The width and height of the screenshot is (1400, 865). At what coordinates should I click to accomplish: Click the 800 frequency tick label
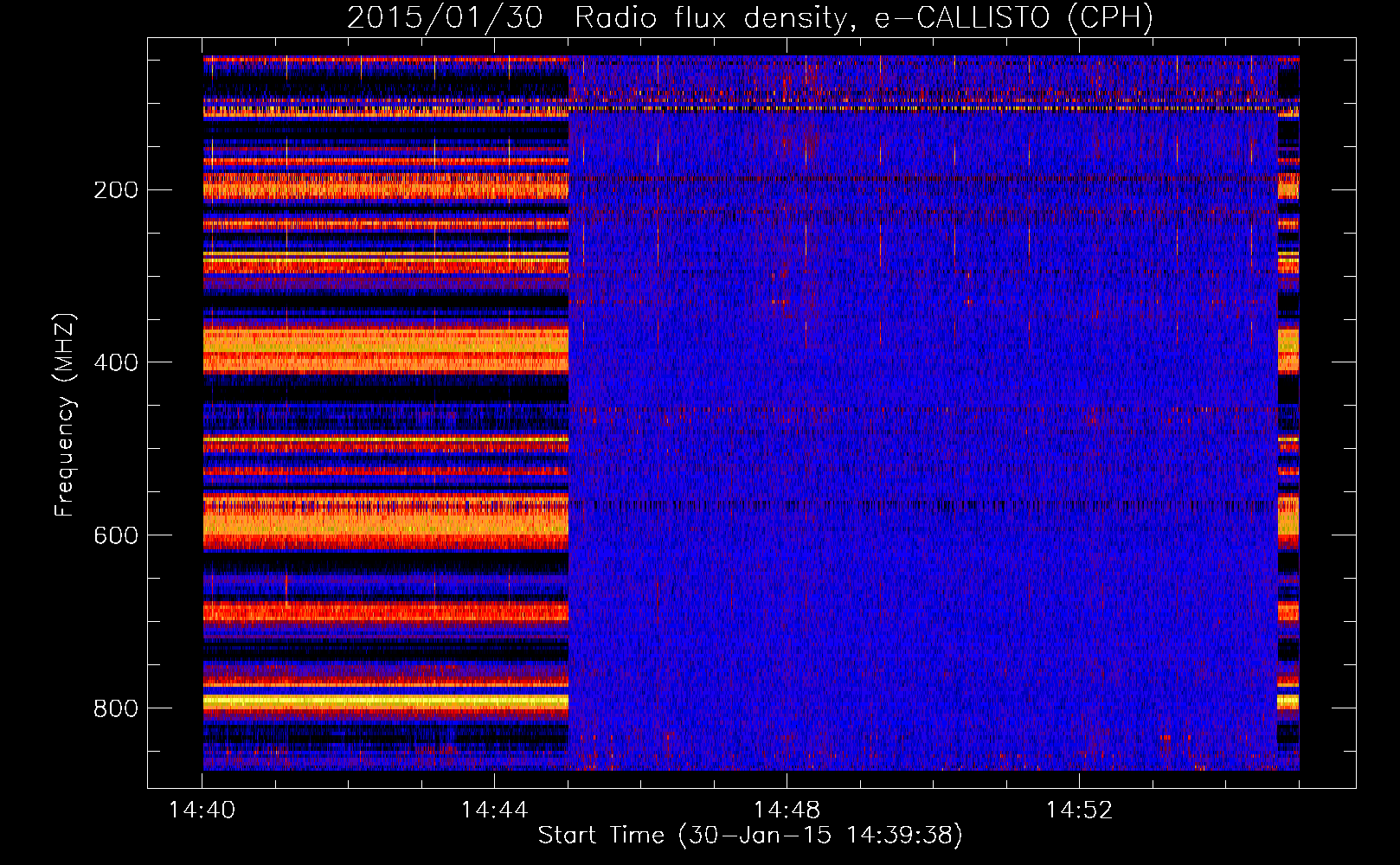point(116,709)
